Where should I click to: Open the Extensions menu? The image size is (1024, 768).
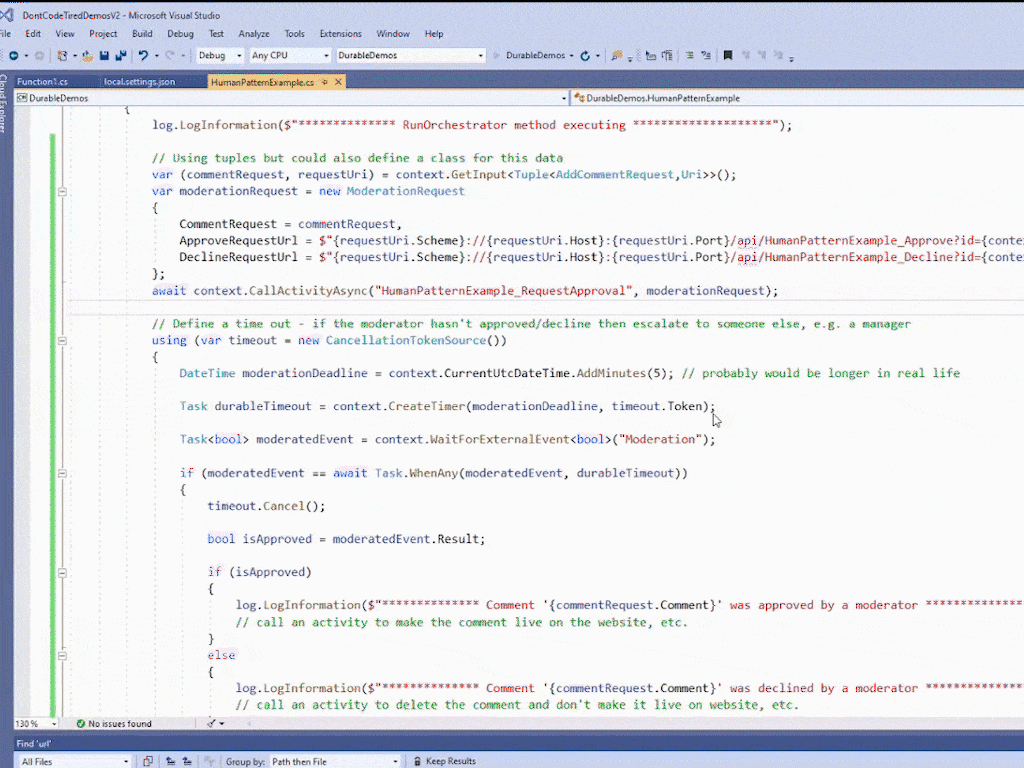(340, 33)
